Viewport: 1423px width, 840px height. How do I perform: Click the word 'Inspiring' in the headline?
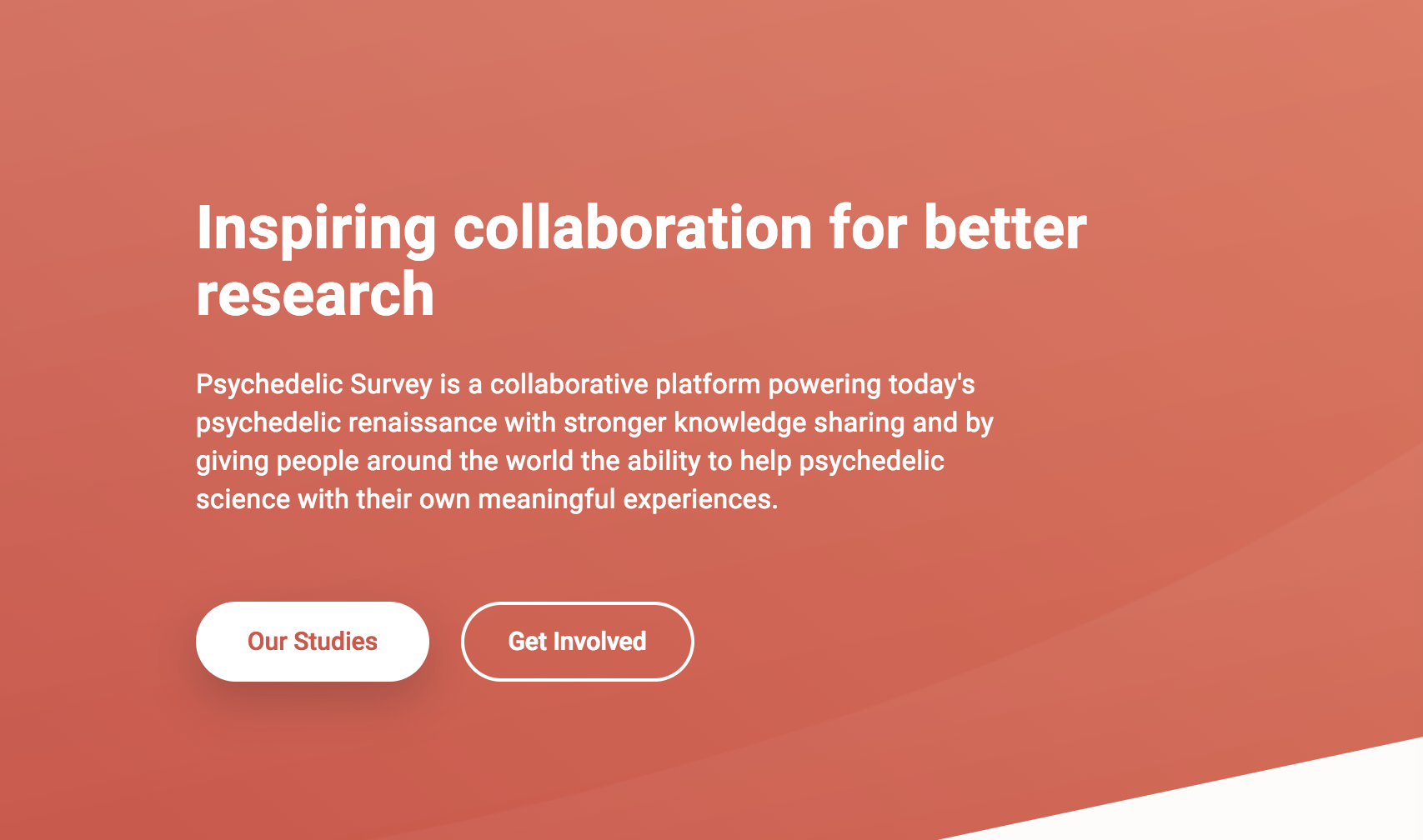coord(316,229)
